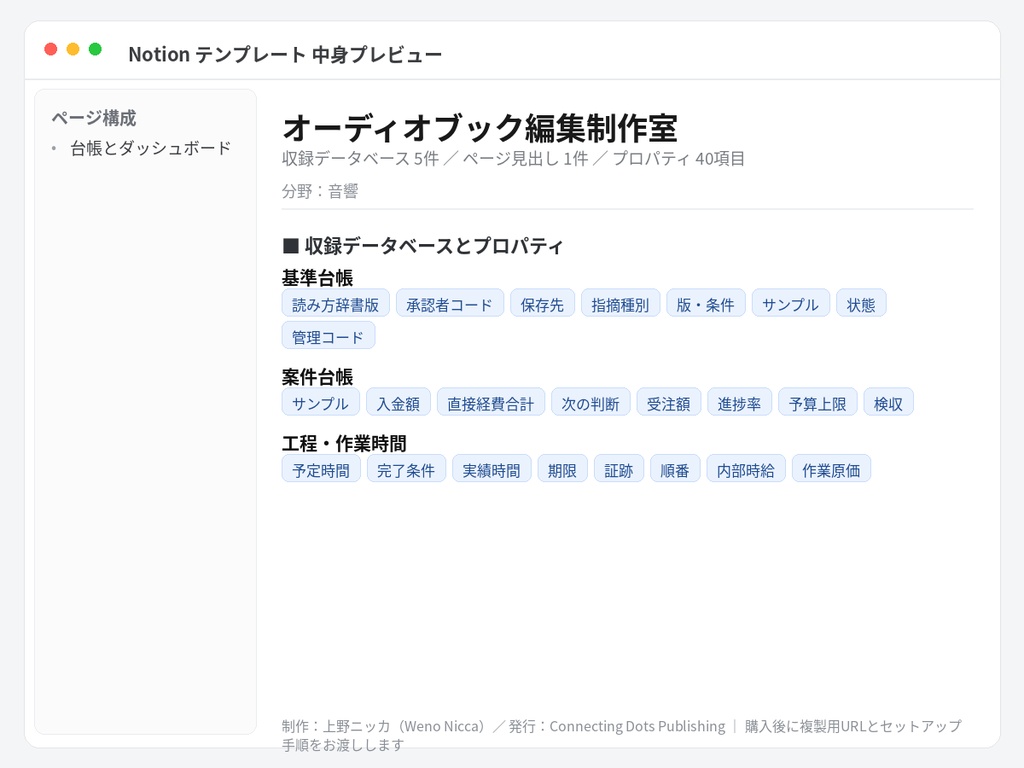Screen dimensions: 1024x768
Task: Click the オーディオブック編集制作室 title
Action: coord(480,127)
